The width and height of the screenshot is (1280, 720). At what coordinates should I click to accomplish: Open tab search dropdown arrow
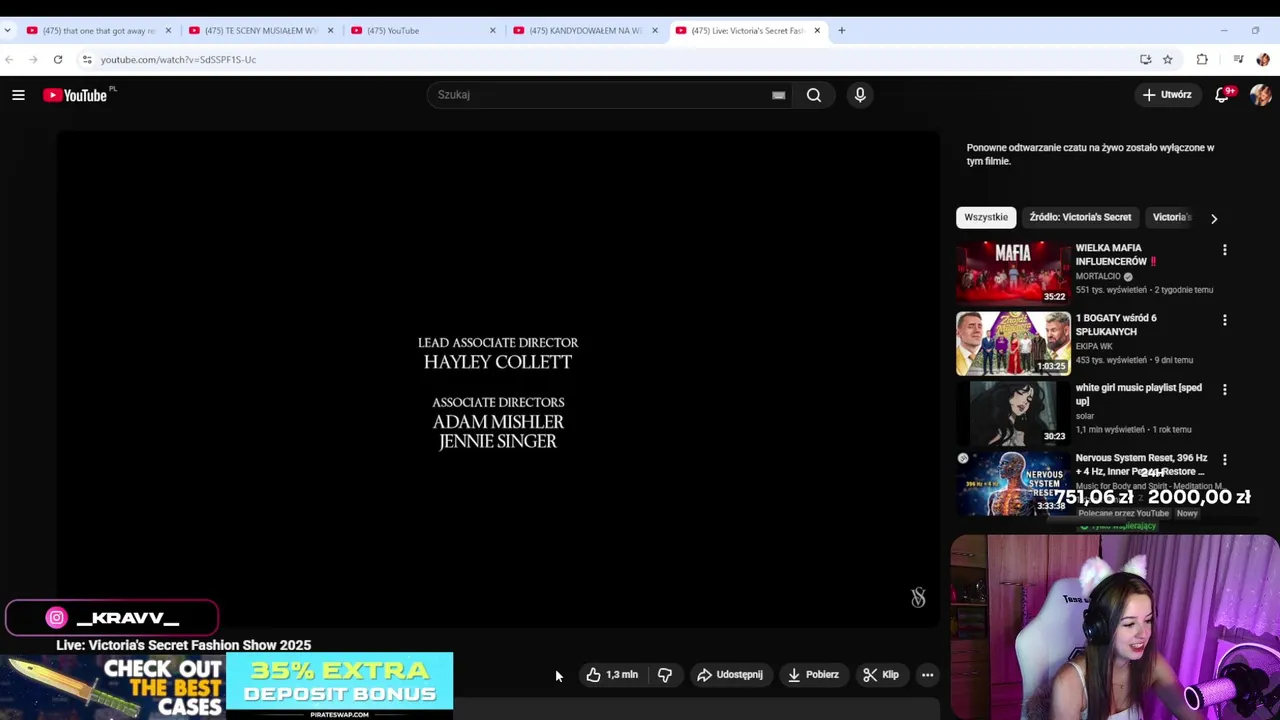click(x=8, y=31)
